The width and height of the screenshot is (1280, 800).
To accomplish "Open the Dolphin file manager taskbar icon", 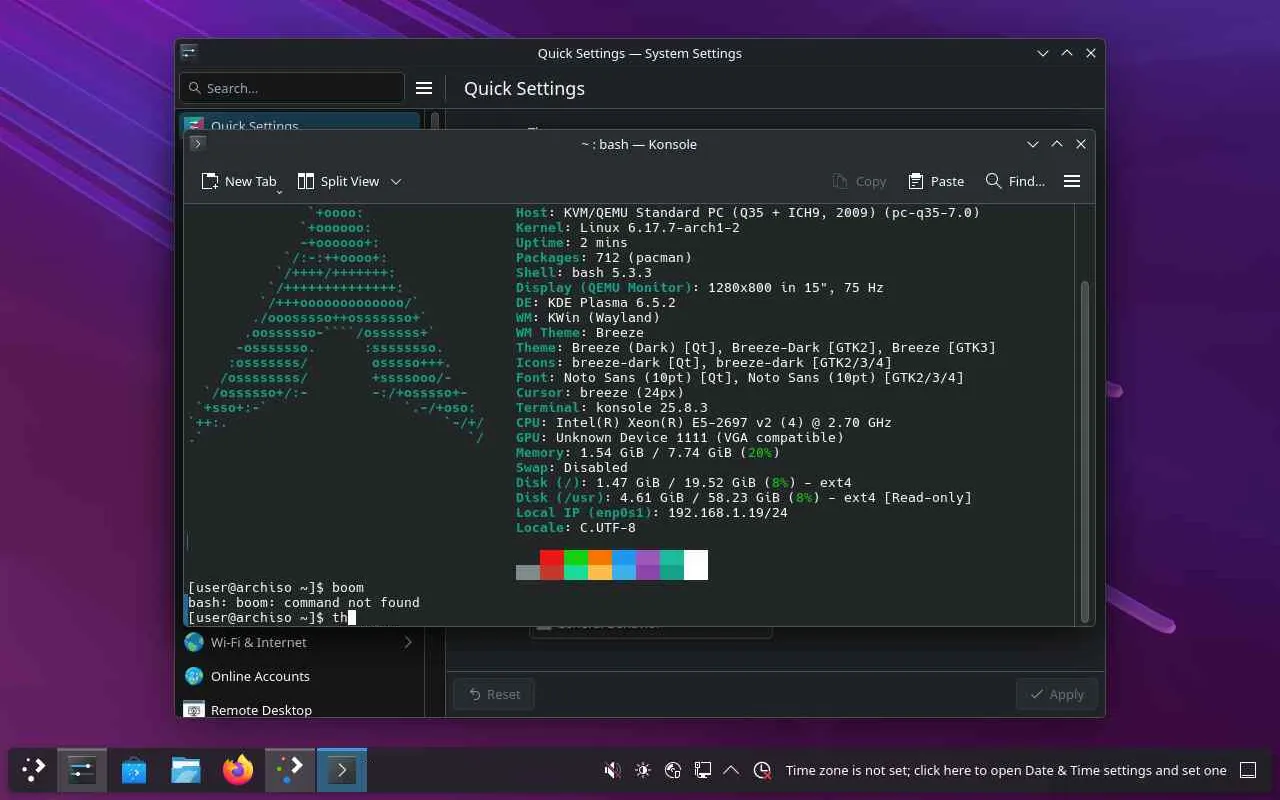I will 186,770.
